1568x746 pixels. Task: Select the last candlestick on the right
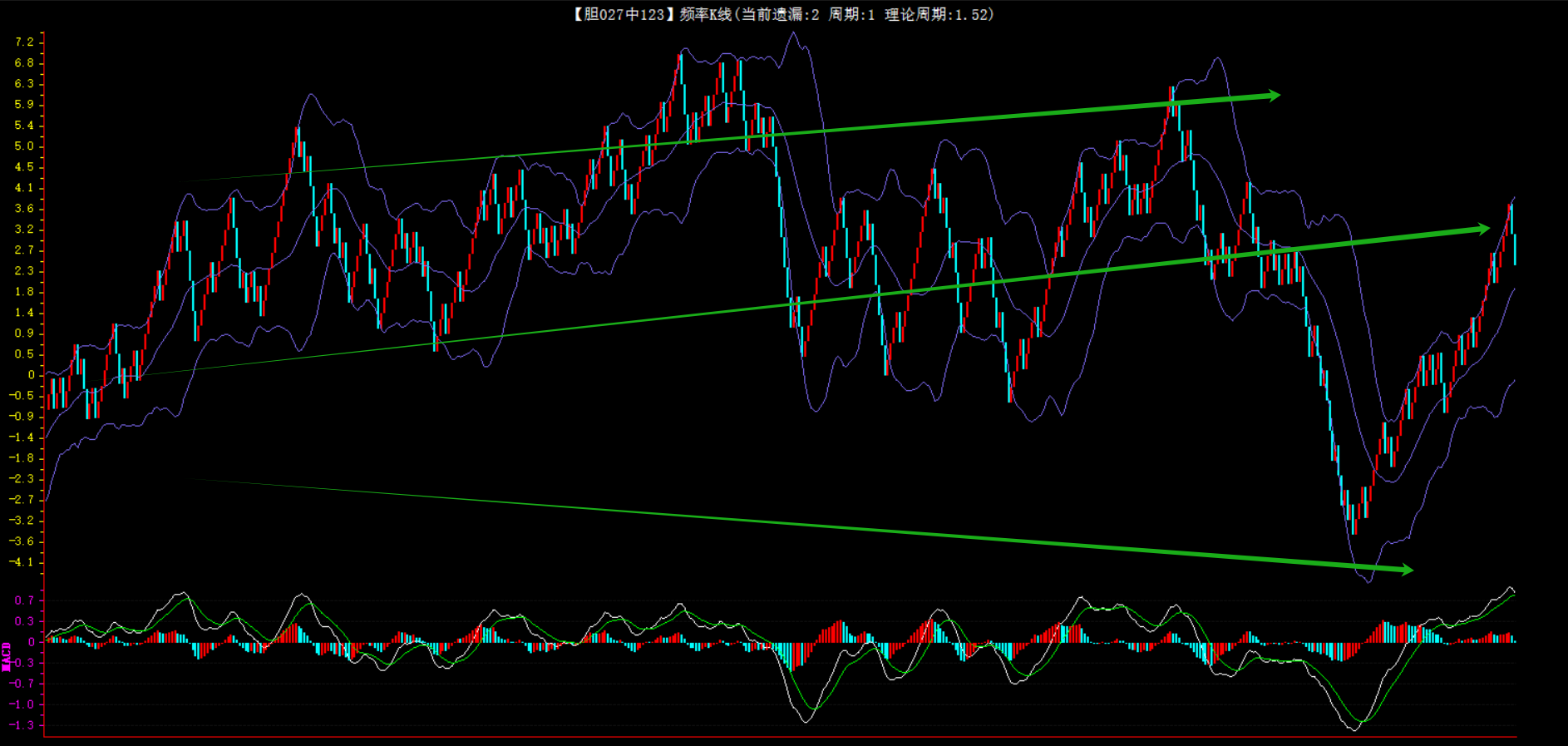pyautogui.click(x=1515, y=249)
